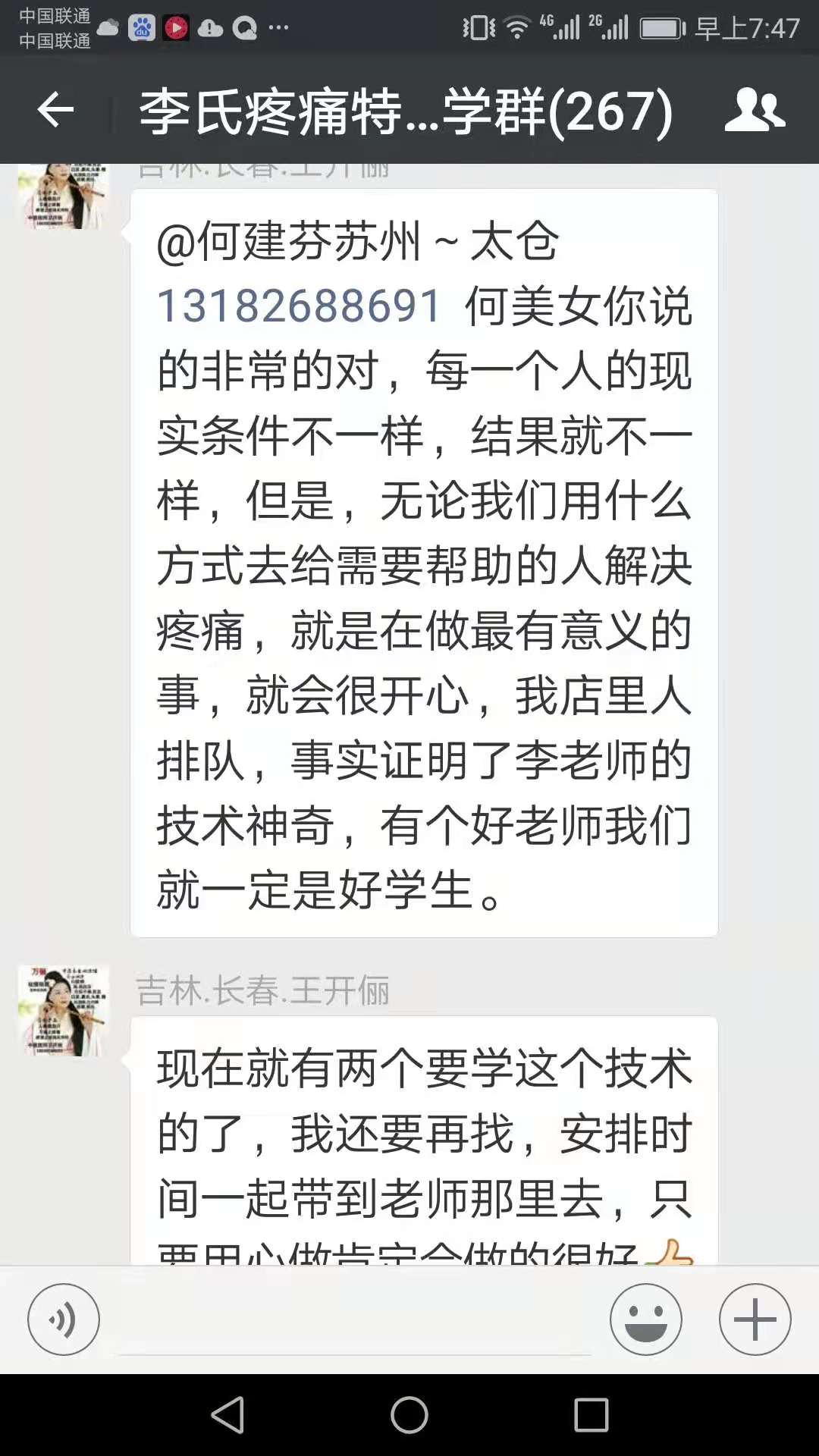Tap group title 李氏疼痛特...学群(267)
The width and height of the screenshot is (819, 1456).
coord(406,111)
